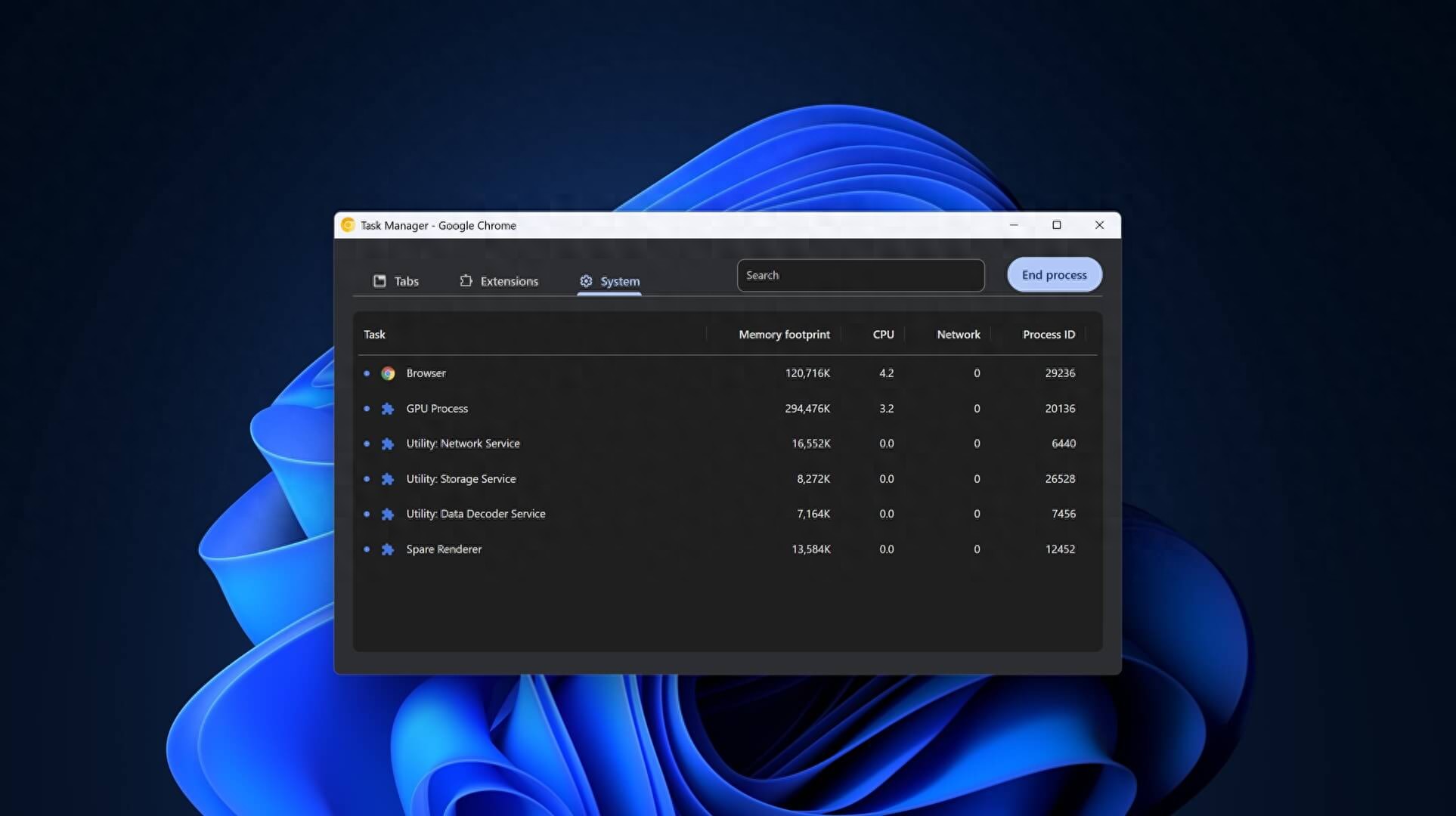Click the blue dot beside Utility: Network Service

(x=367, y=444)
